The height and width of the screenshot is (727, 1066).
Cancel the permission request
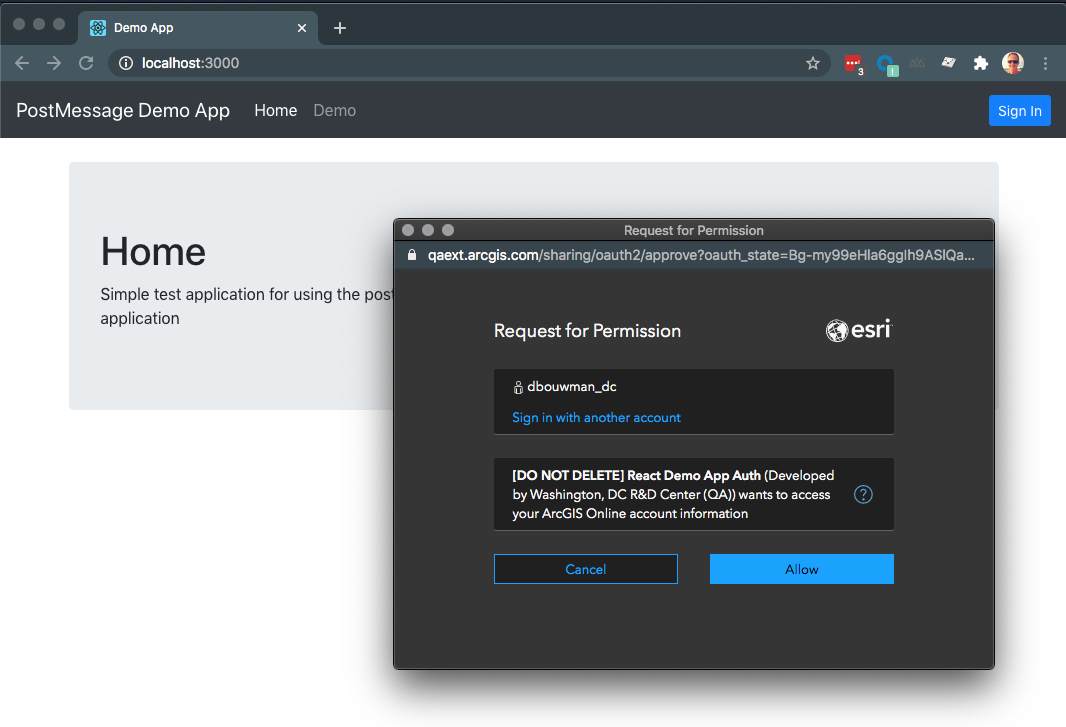[x=585, y=569]
